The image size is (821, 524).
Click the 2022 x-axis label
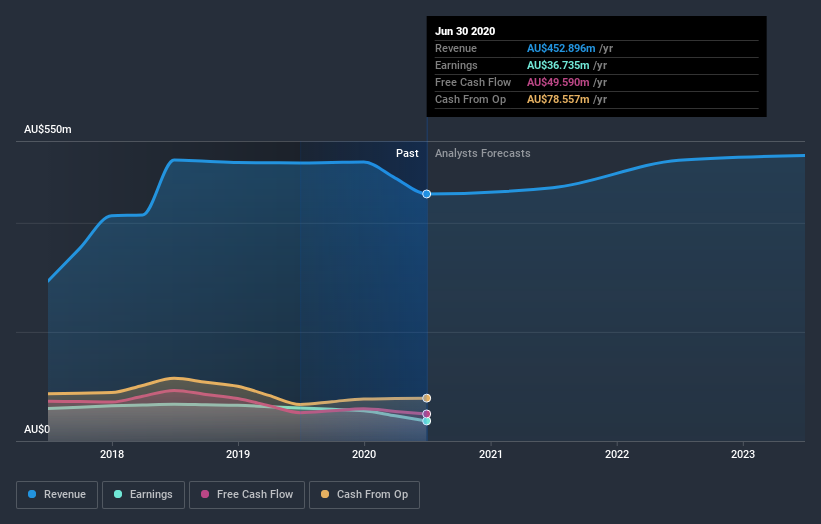point(617,454)
